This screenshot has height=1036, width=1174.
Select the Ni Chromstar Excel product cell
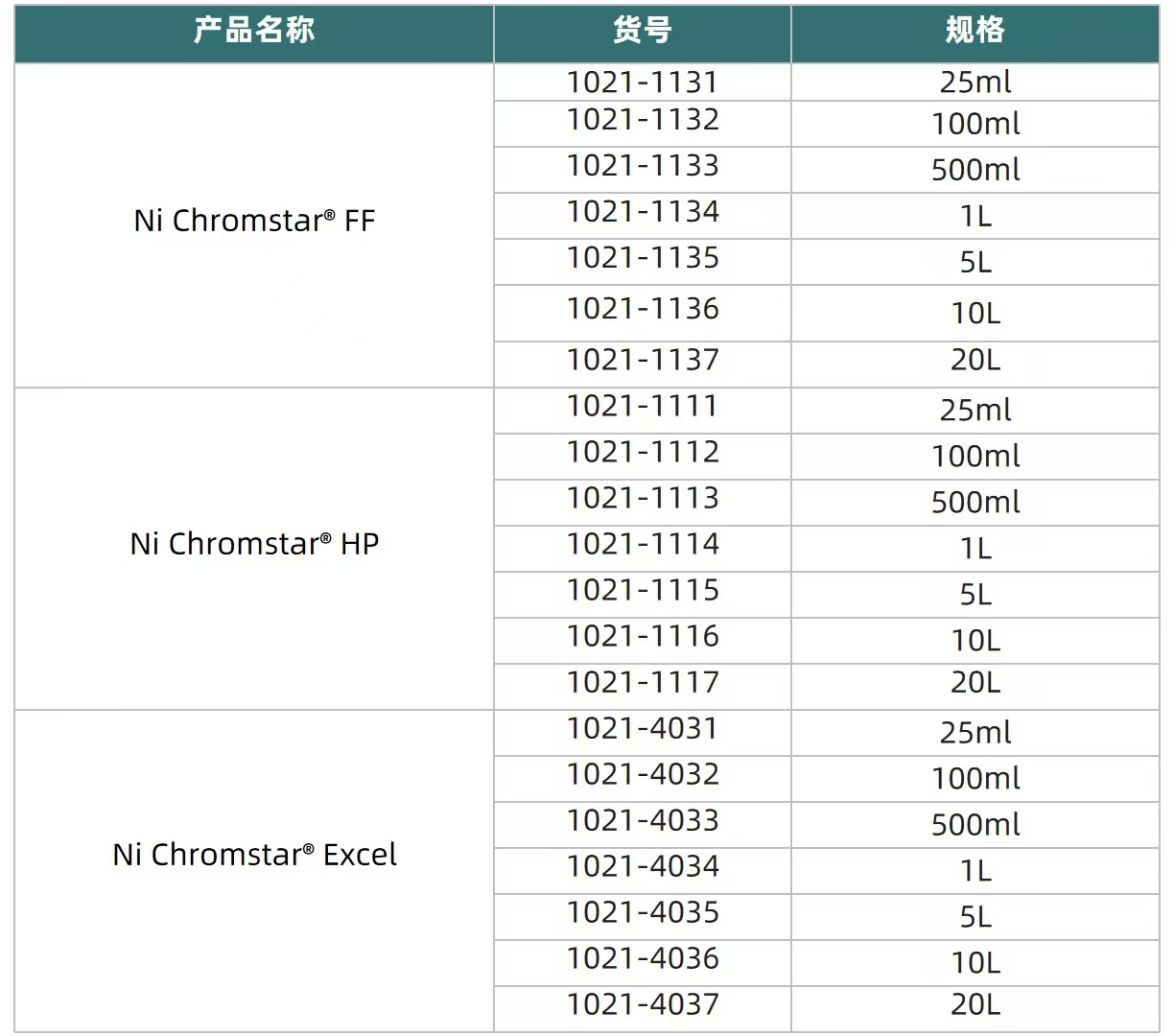[x=254, y=855]
